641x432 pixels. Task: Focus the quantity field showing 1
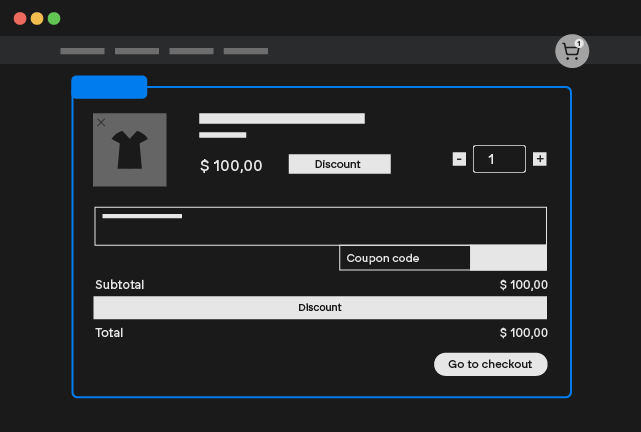tap(499, 159)
